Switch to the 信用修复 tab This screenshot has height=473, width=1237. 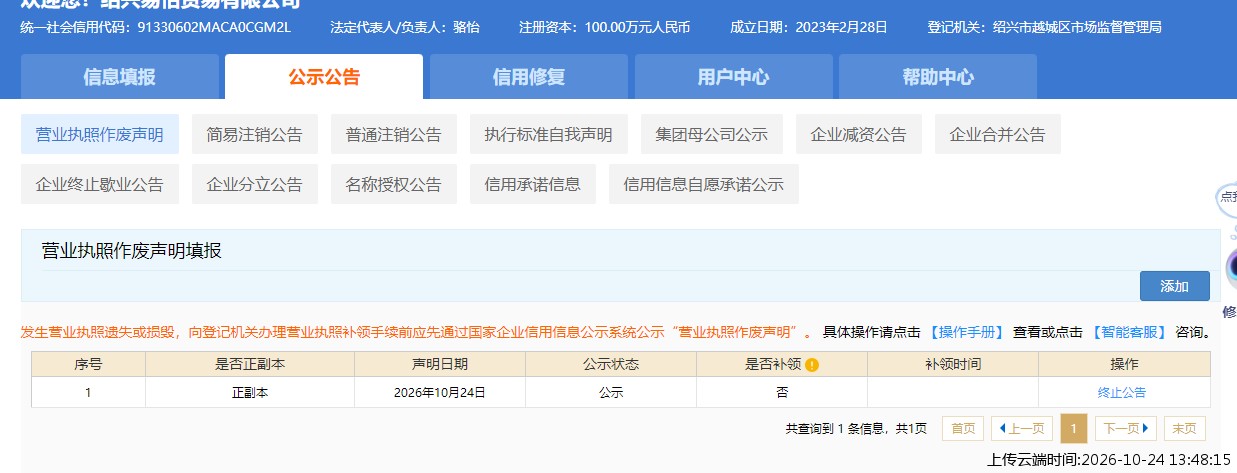pos(529,77)
